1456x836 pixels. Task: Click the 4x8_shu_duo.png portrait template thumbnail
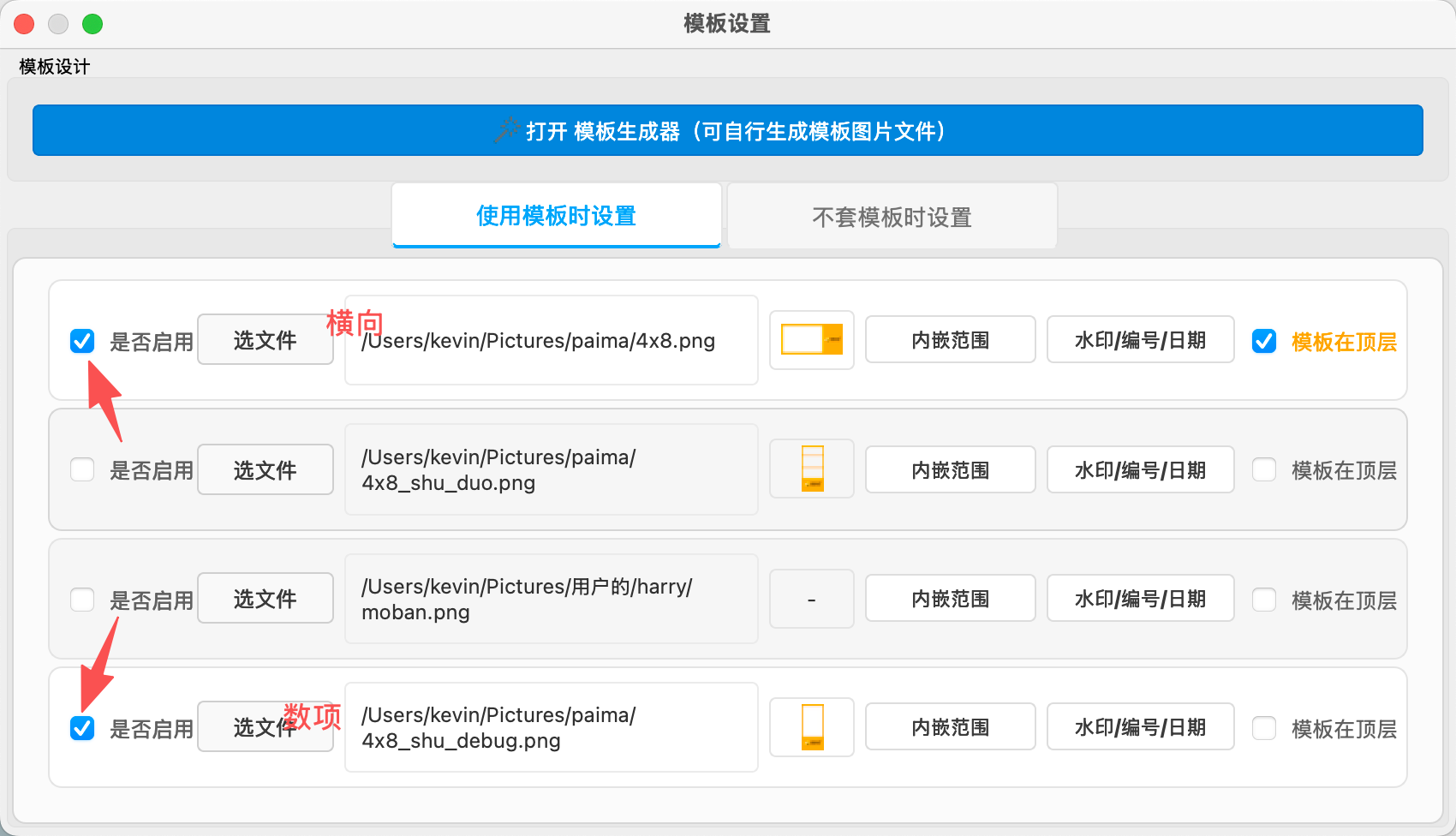811,469
